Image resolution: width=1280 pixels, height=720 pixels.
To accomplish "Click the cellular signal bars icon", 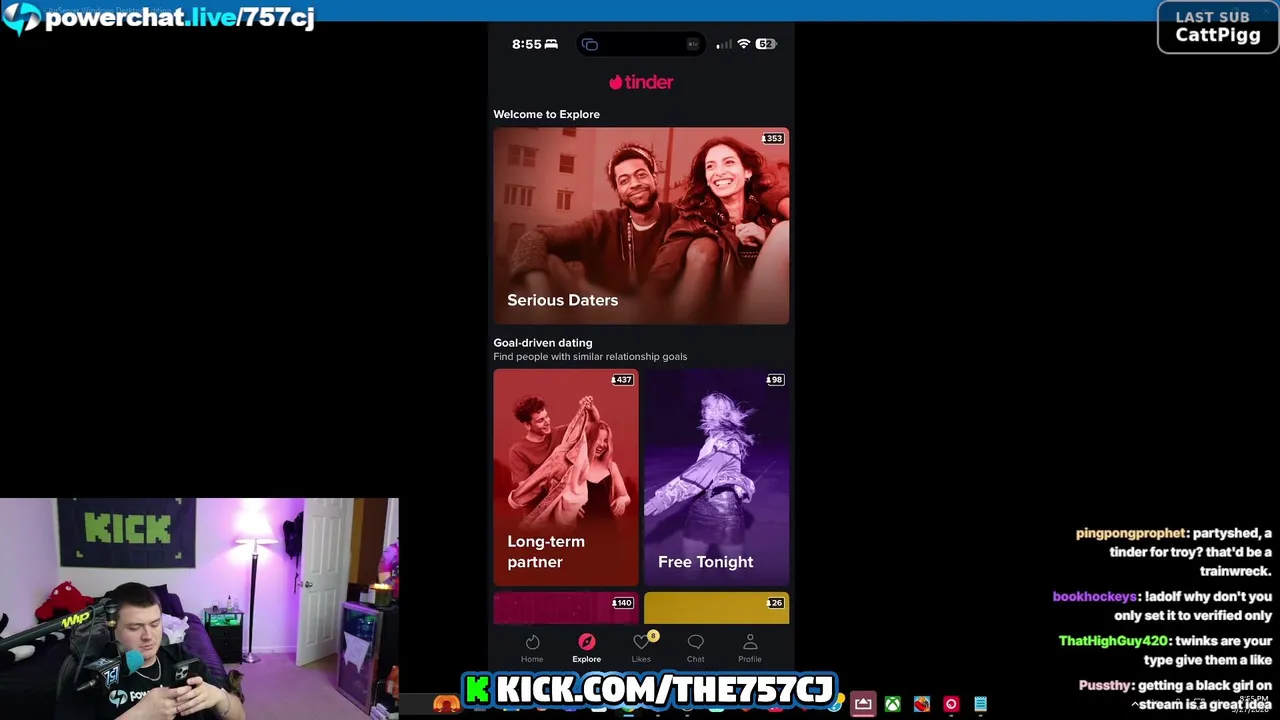I will coord(724,45).
